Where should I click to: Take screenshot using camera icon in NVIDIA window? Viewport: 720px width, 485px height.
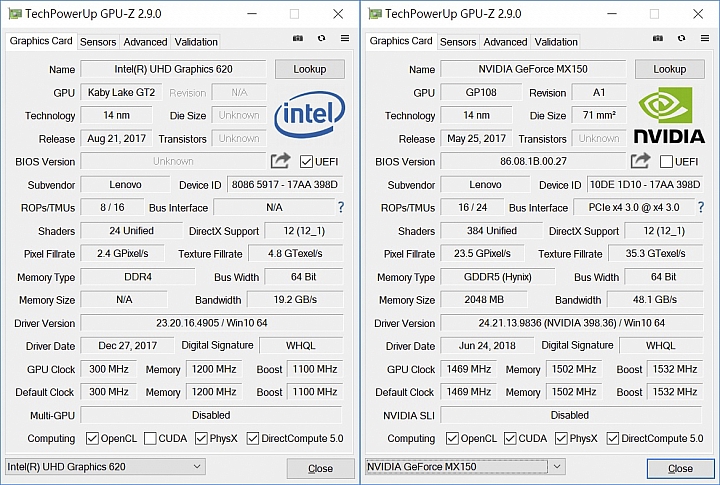658,38
